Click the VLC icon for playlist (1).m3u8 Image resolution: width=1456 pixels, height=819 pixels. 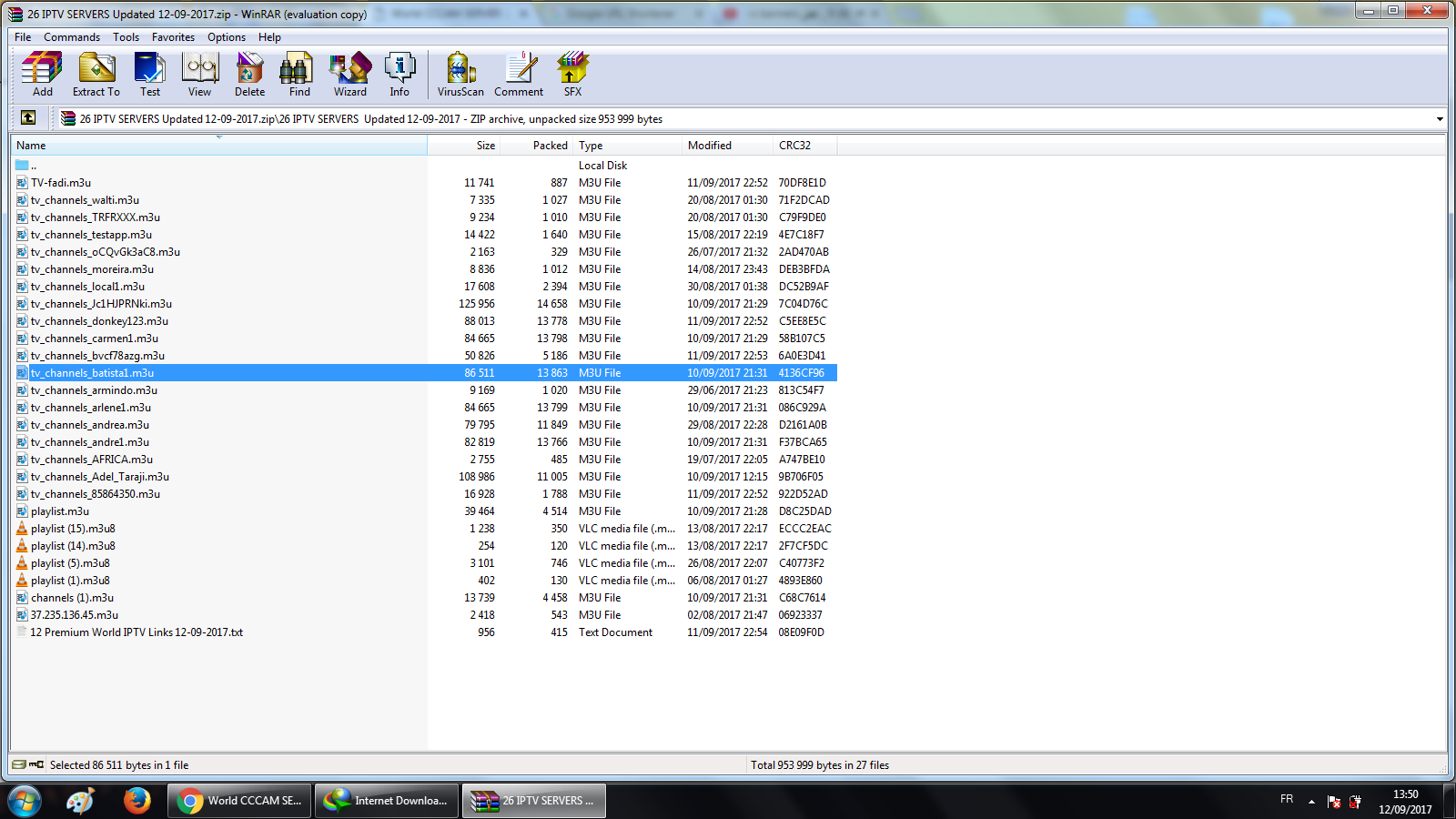(x=22, y=581)
